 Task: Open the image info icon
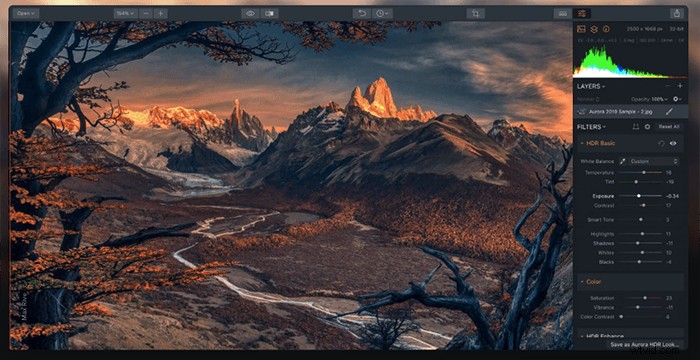[x=606, y=29]
